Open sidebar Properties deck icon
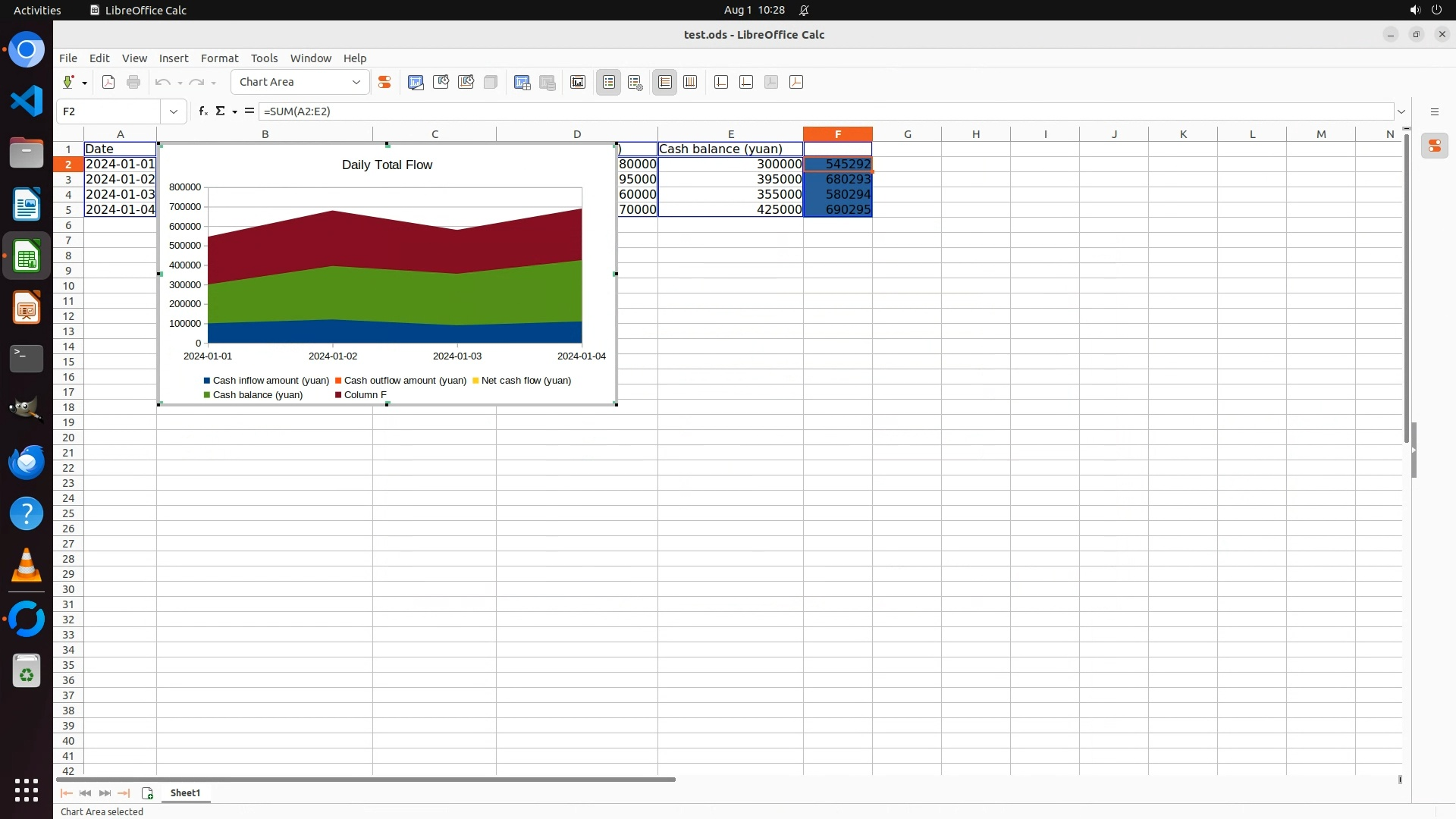 pos(1435,146)
